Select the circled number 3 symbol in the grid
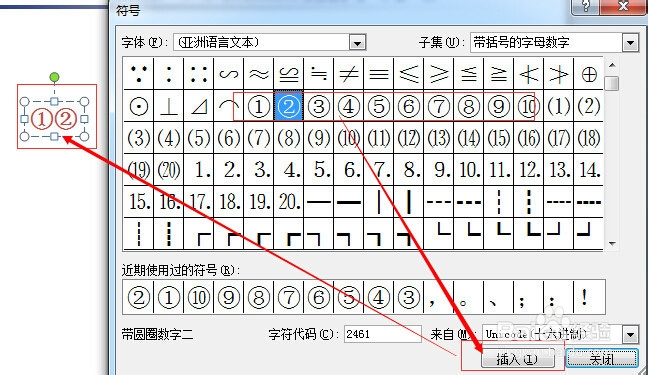 tap(319, 106)
